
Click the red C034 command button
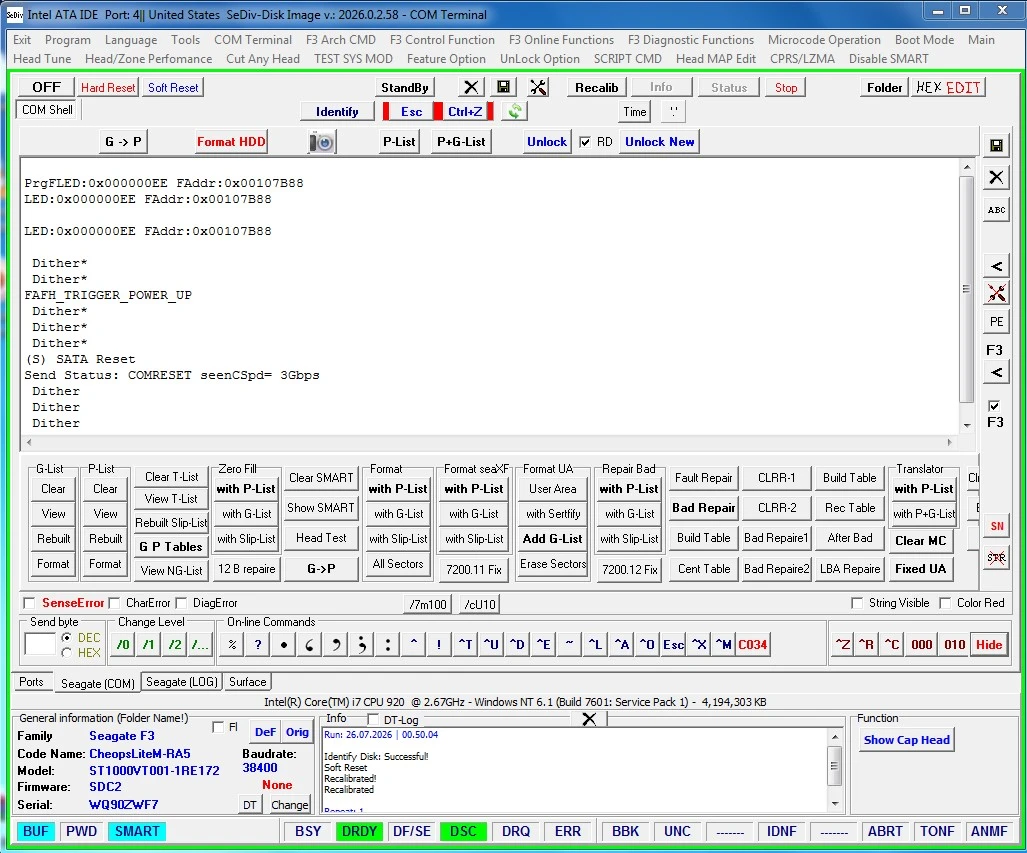(753, 645)
